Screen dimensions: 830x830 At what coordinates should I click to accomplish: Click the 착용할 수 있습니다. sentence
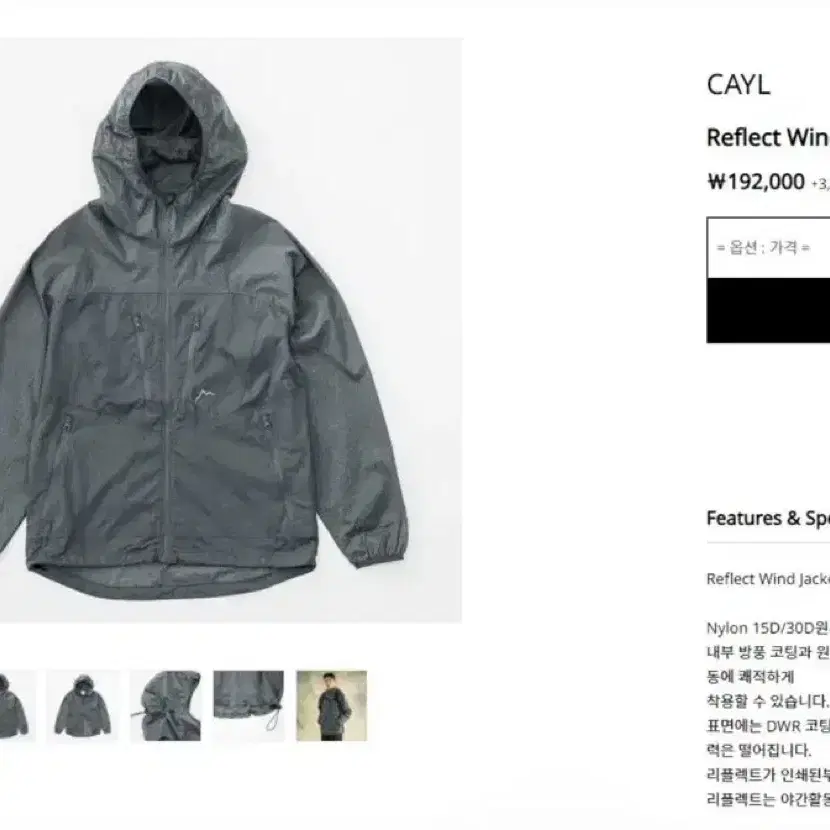coord(767,701)
